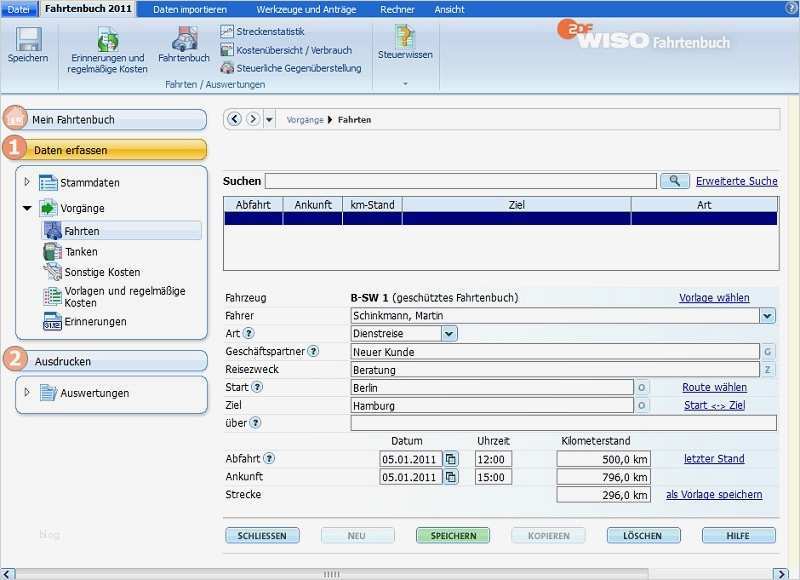Viewport: 800px width, 580px height.
Task: Expand the Stammdaten tree node
Action: 27,182
